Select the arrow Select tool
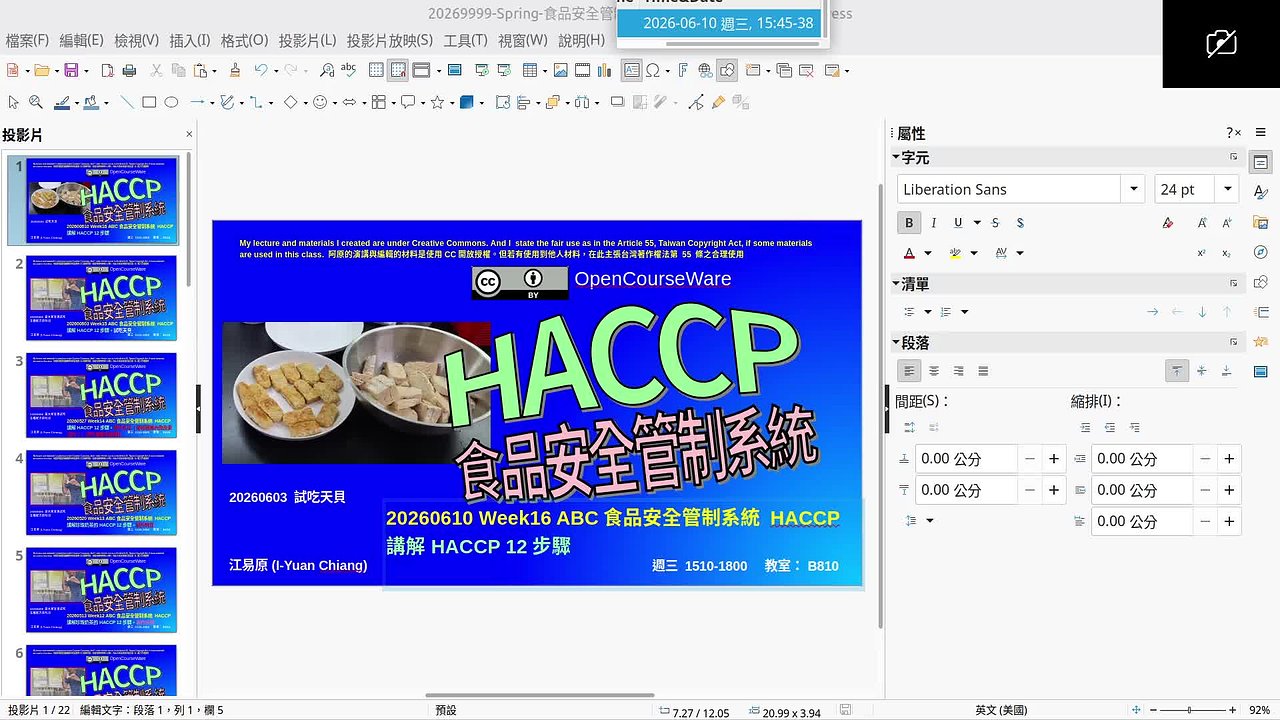This screenshot has width=1280, height=720. click(13, 102)
